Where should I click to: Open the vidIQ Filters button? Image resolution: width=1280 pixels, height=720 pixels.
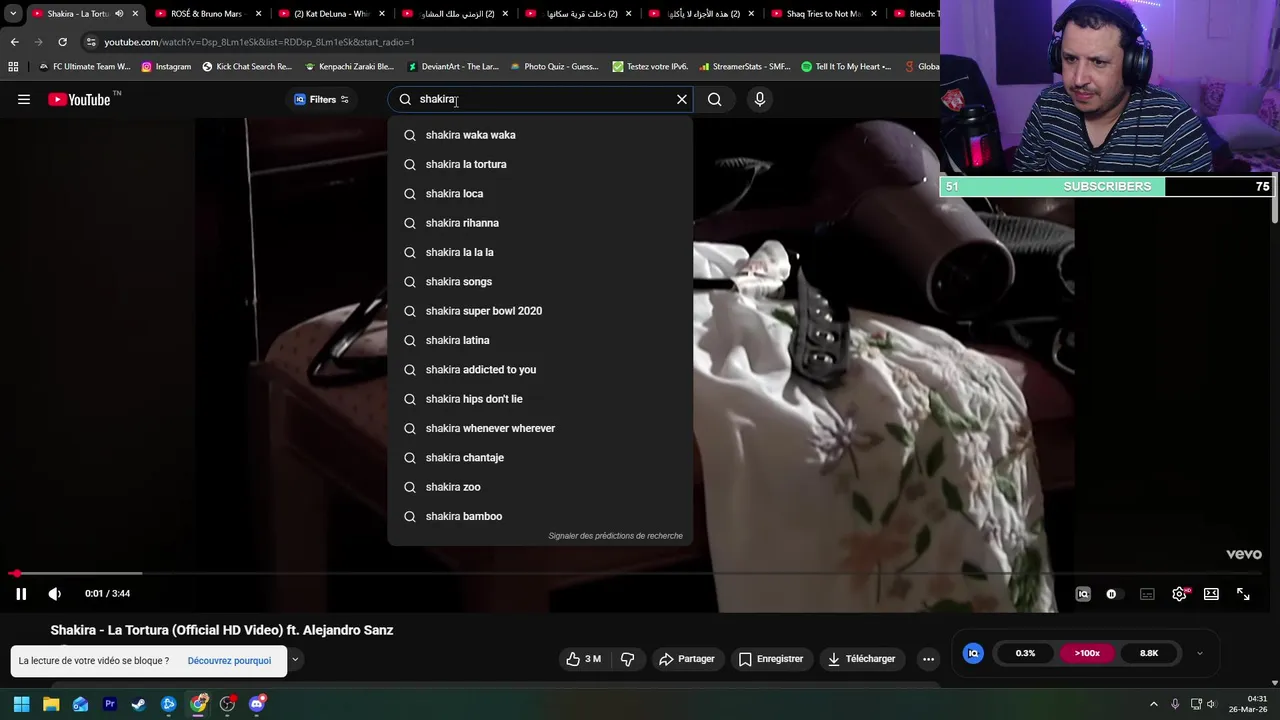click(321, 99)
